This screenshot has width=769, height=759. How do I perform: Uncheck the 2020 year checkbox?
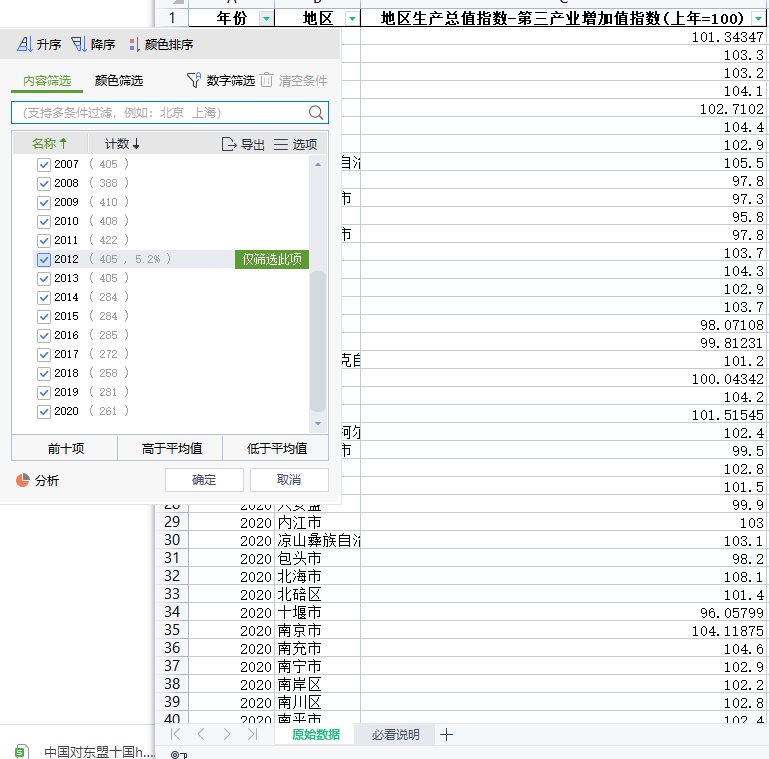[44, 411]
